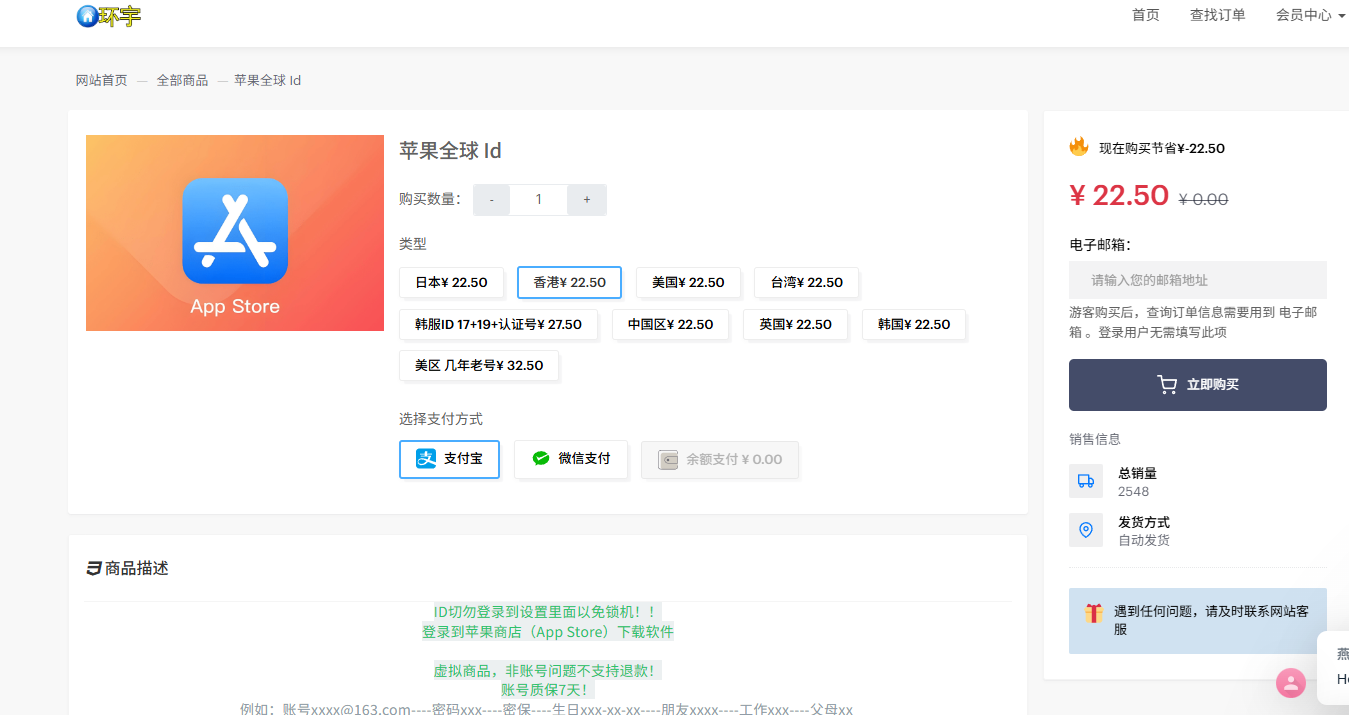The height and width of the screenshot is (715, 1349).
Task: Click the WeChat Pay logo icon
Action: coord(541,459)
